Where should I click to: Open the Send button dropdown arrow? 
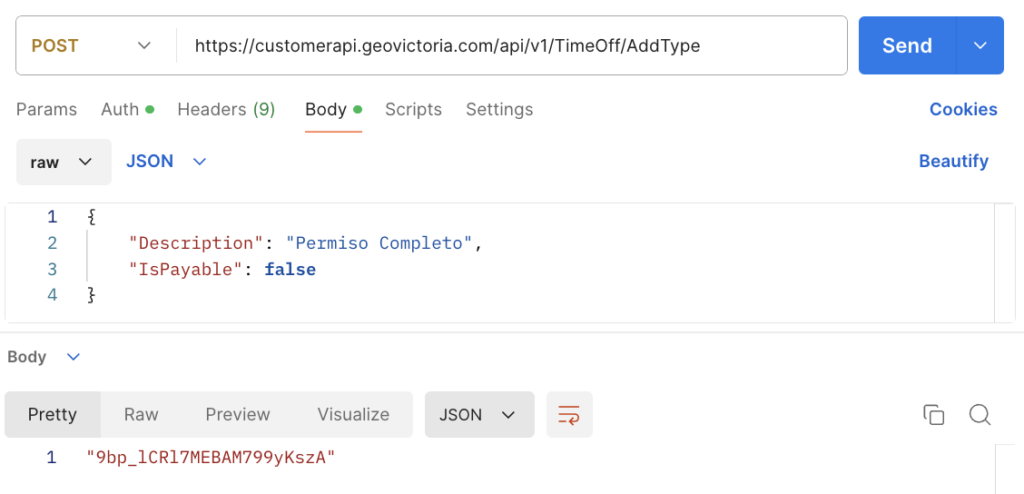(980, 46)
